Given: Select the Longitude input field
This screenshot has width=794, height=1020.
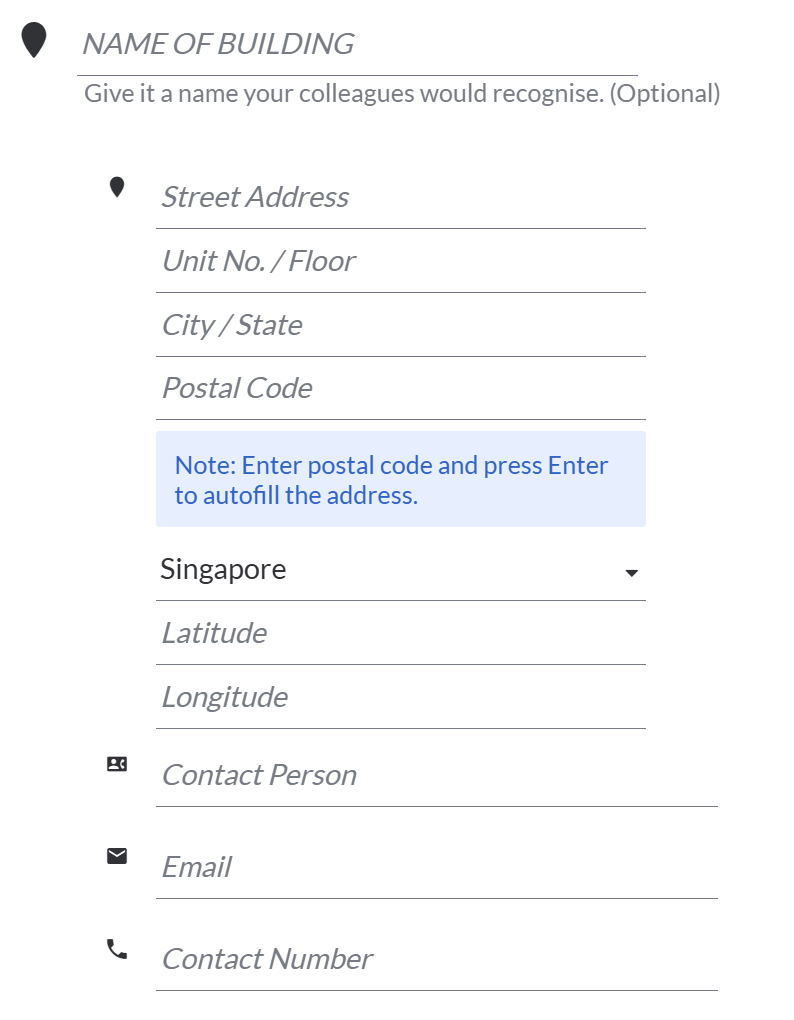Looking at the screenshot, I should [400, 697].
